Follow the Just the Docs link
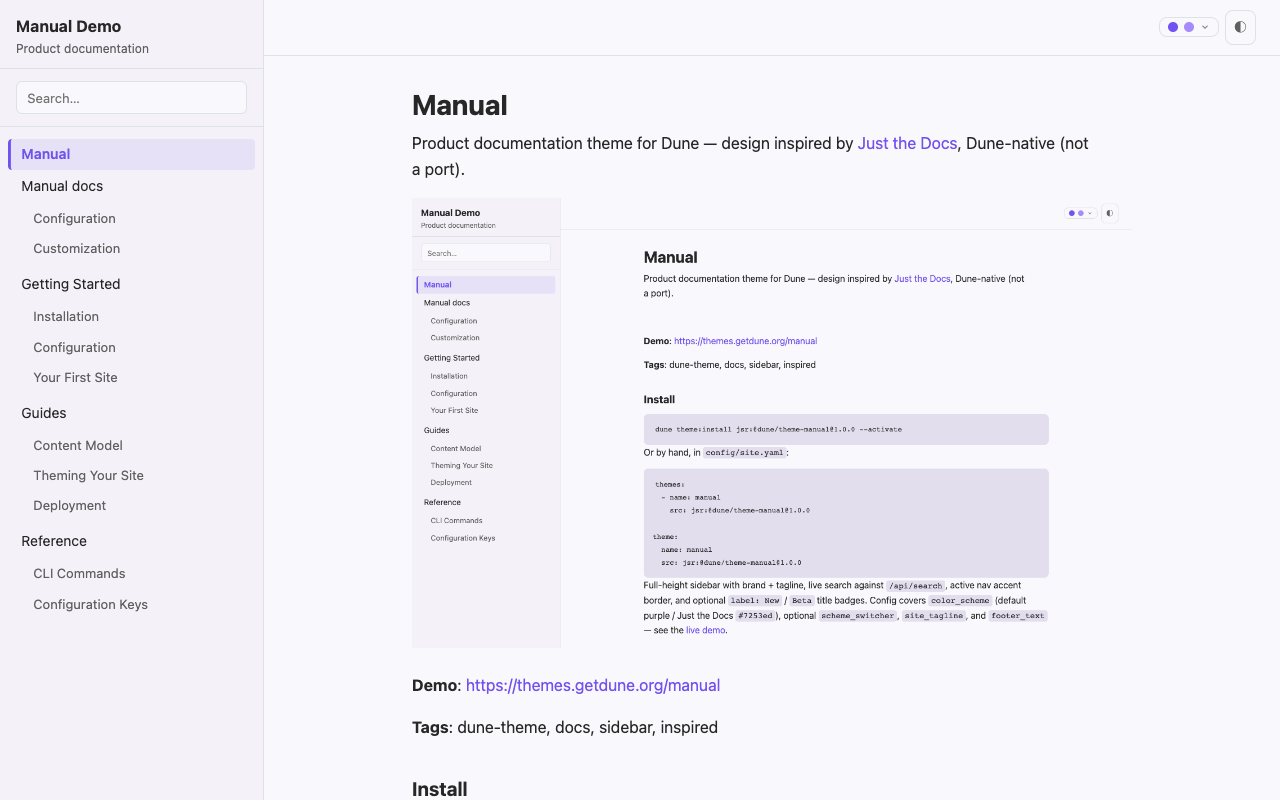Viewport: 1280px width, 800px height. (x=907, y=143)
